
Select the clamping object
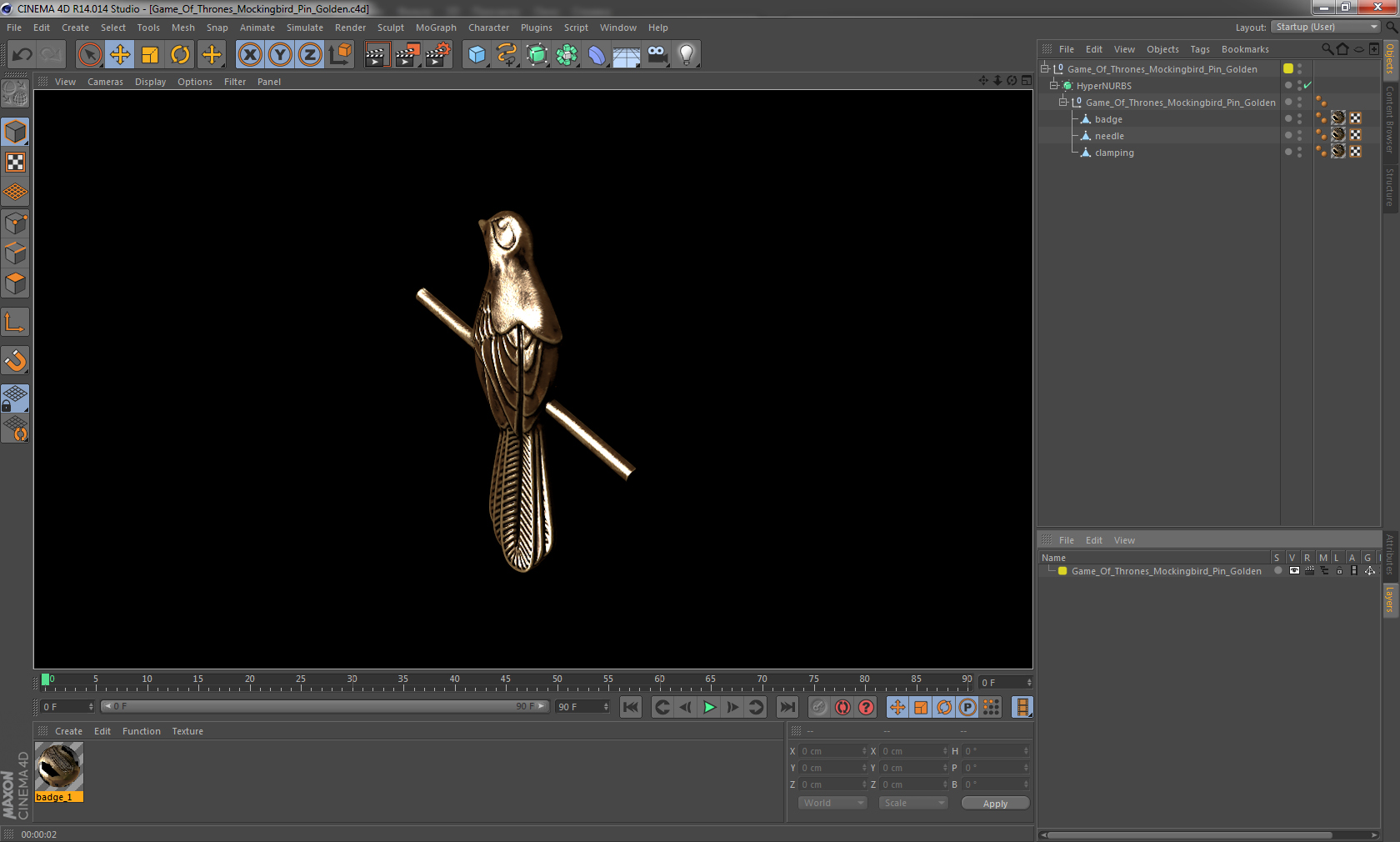pyautogui.click(x=1114, y=153)
